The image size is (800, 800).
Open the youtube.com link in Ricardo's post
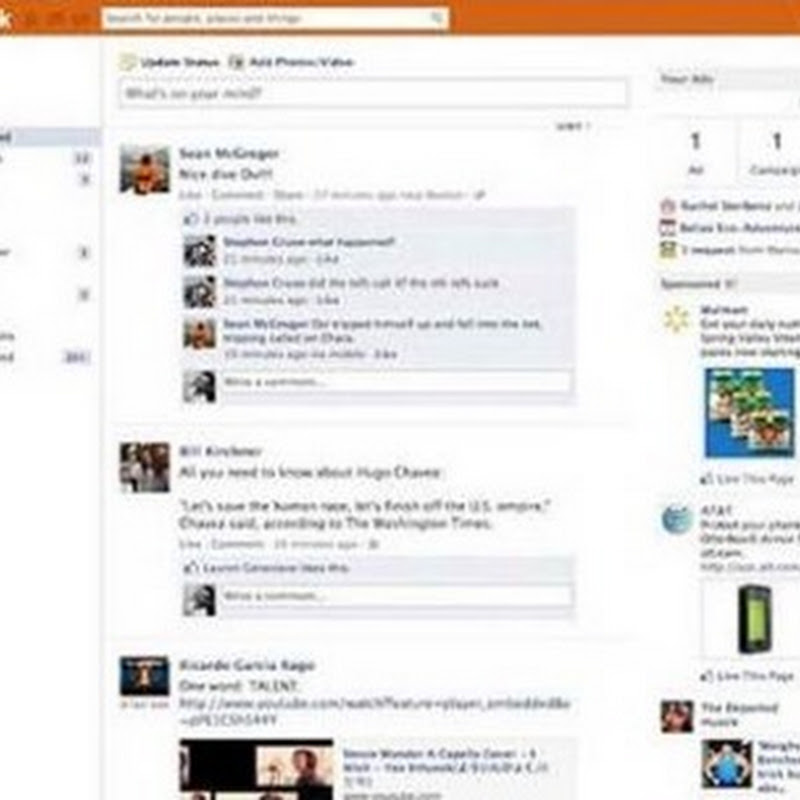click(x=374, y=712)
